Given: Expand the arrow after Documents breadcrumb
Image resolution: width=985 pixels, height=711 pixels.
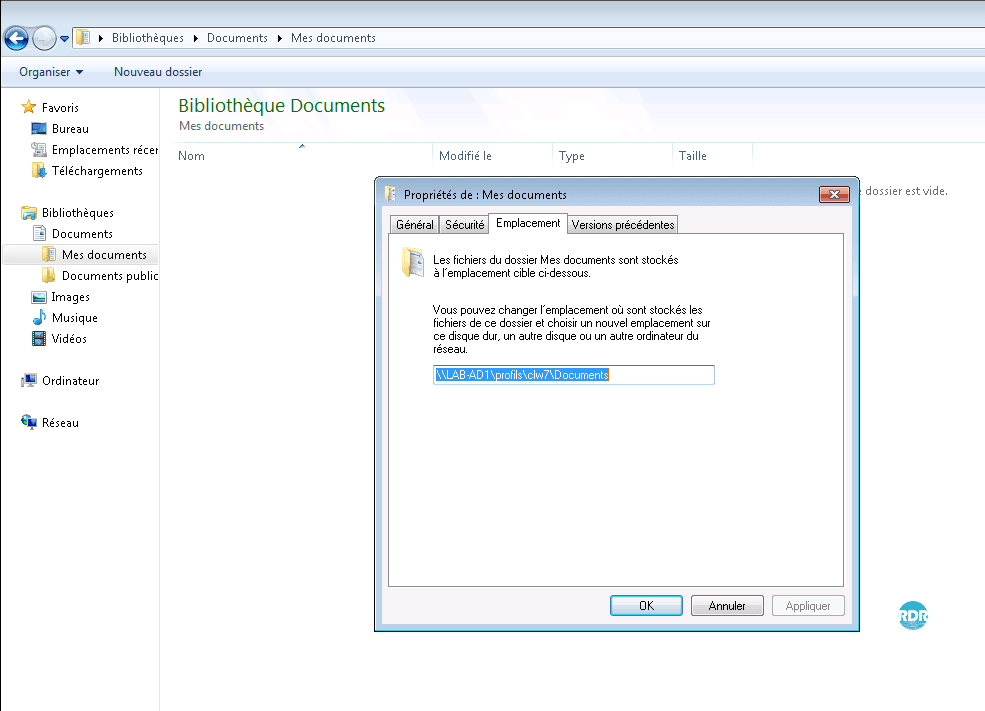Looking at the screenshot, I should [280, 38].
